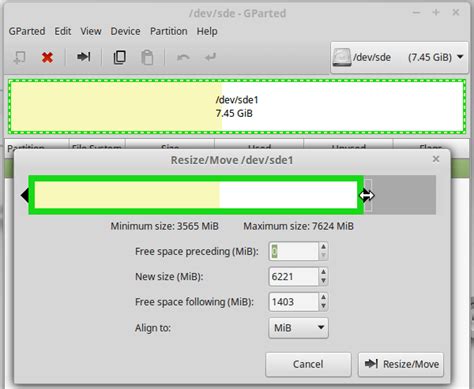
Task: Click inside the green partition resize bar
Action: (x=196, y=195)
